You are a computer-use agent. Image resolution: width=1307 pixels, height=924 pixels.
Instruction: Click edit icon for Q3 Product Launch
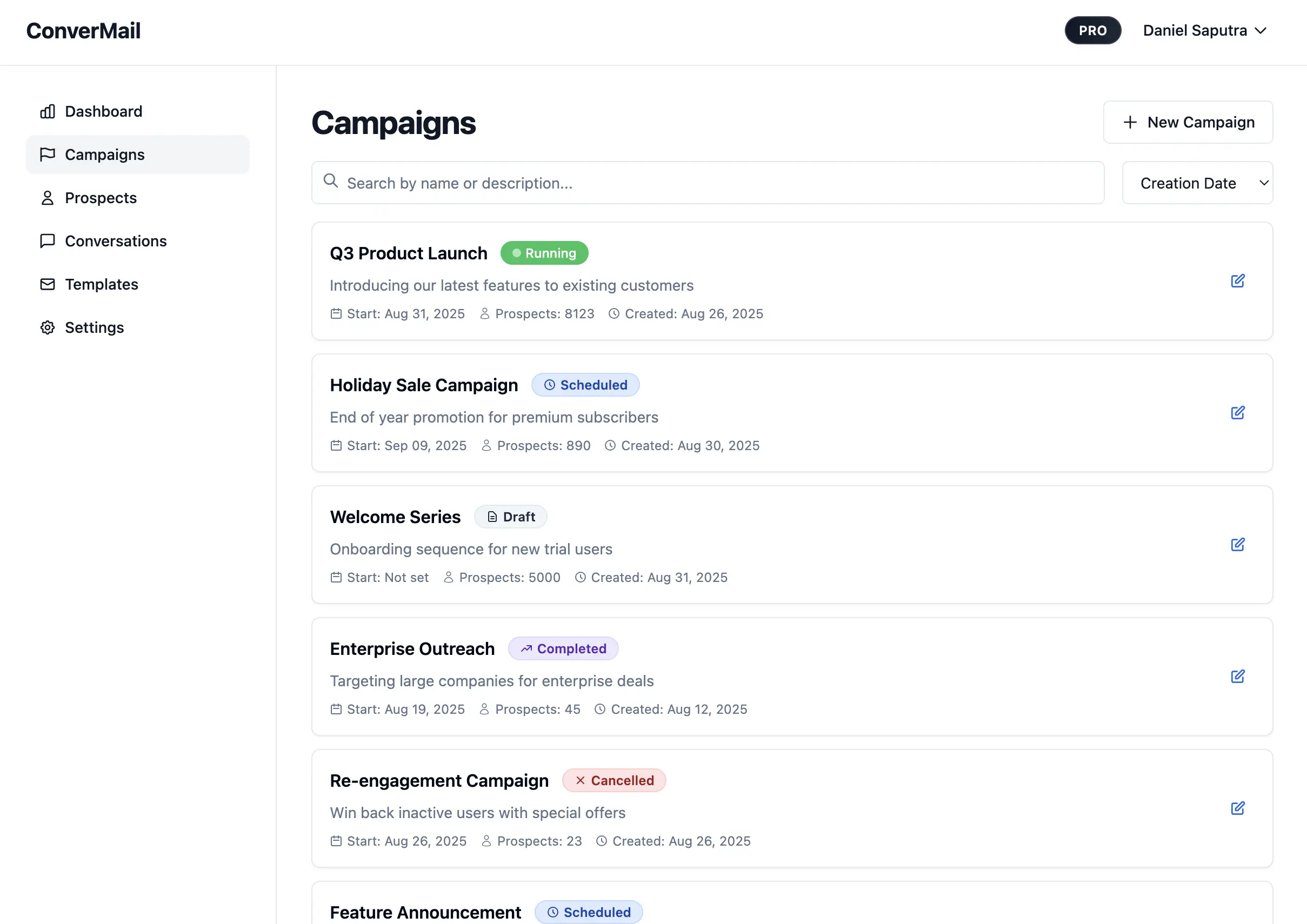(1238, 281)
